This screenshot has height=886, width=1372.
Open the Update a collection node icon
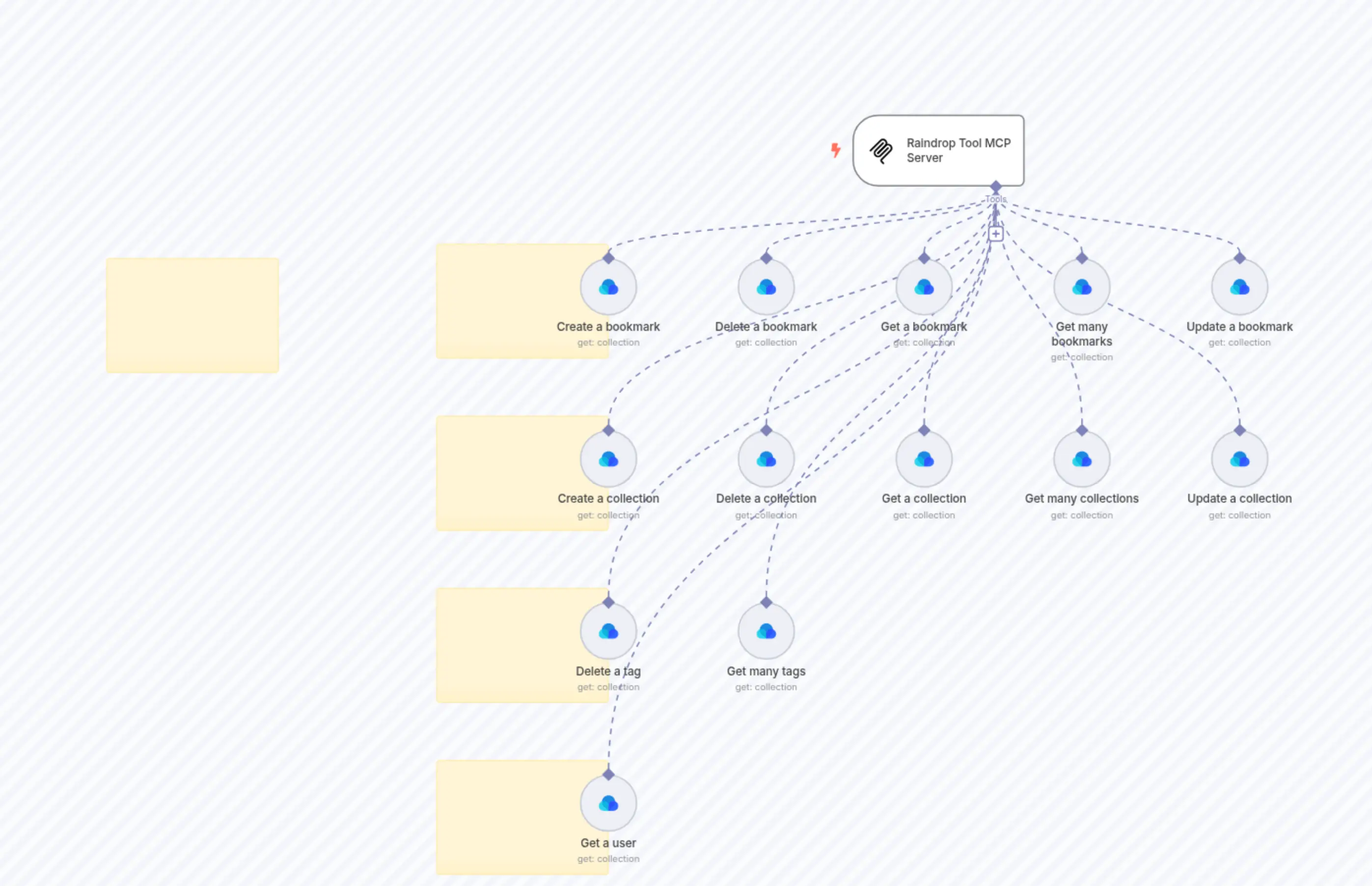[1238, 458]
